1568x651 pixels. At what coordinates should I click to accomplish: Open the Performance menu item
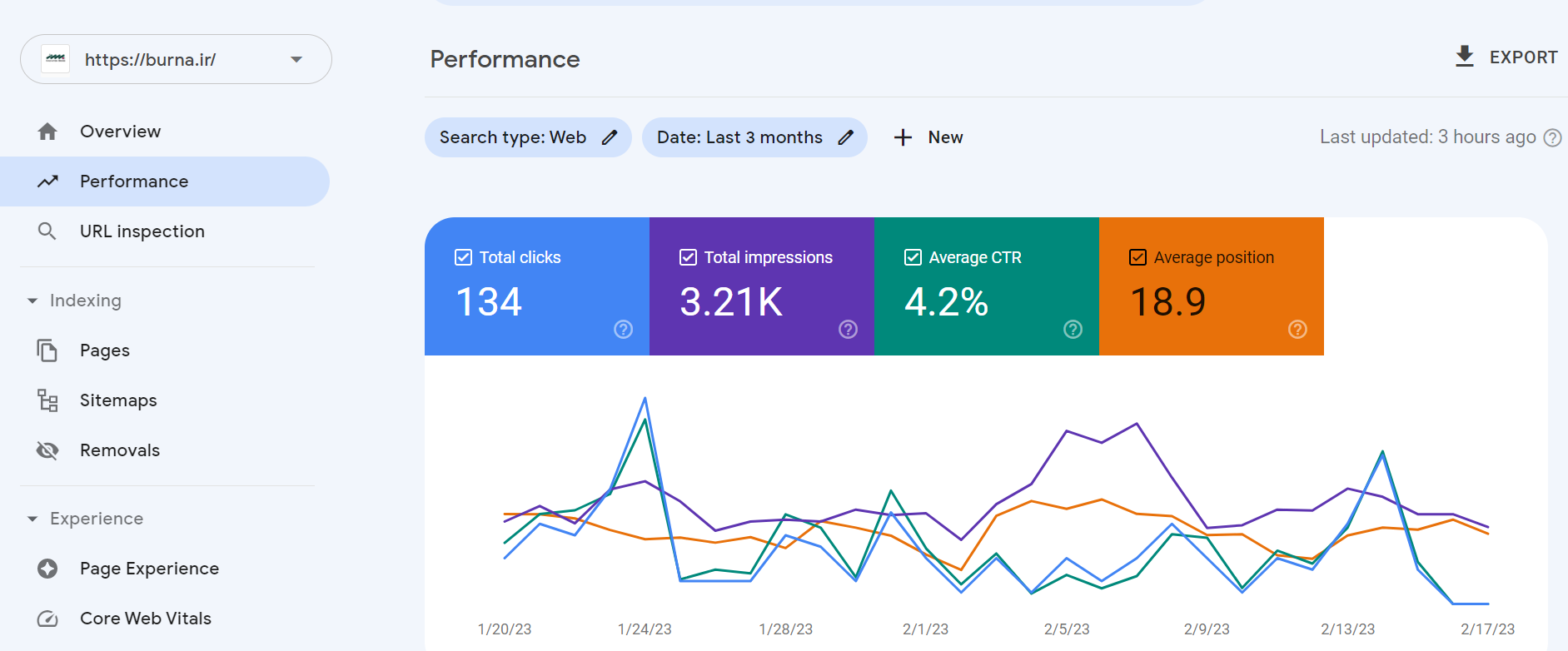coord(133,181)
